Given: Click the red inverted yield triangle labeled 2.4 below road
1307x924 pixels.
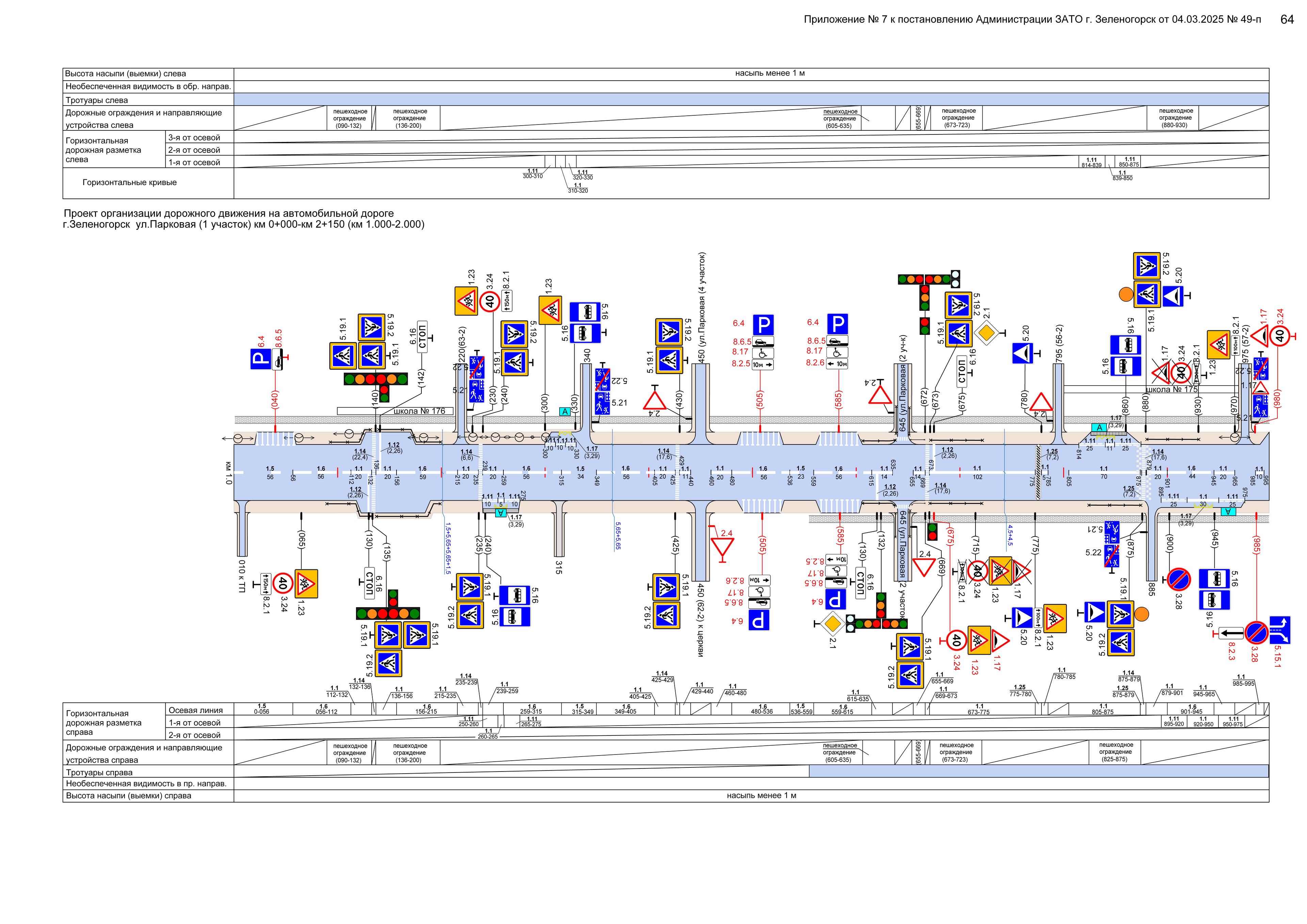Looking at the screenshot, I should point(722,546).
